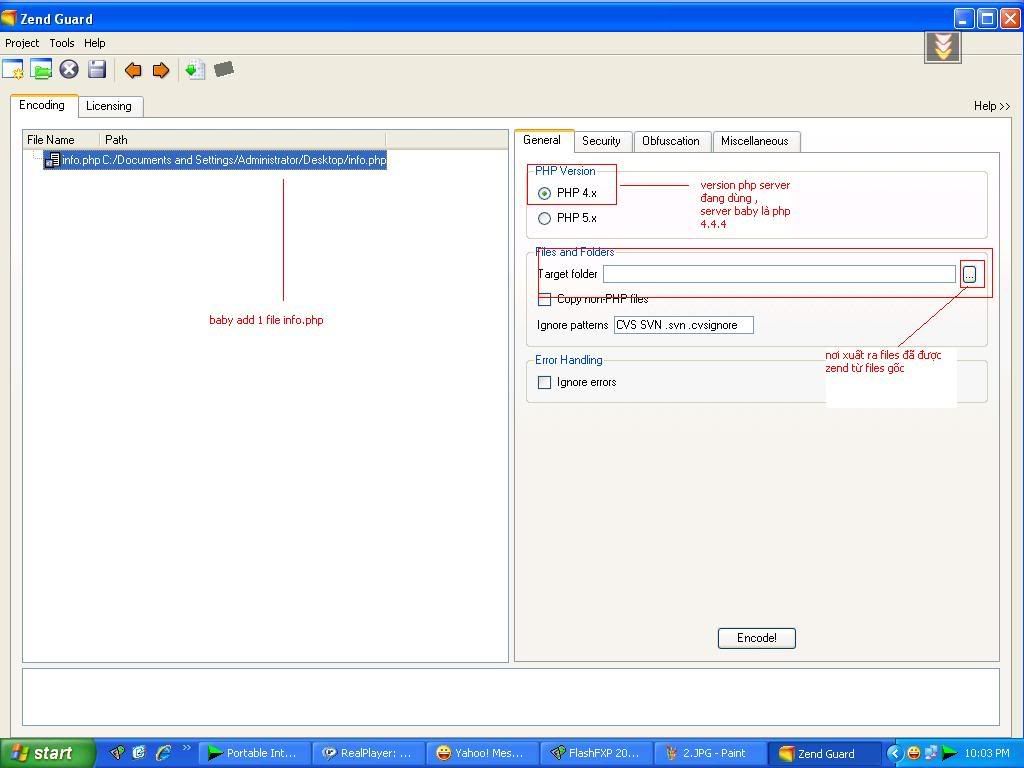Click the output log area at bottom
1024x768 pixels.
[511, 696]
